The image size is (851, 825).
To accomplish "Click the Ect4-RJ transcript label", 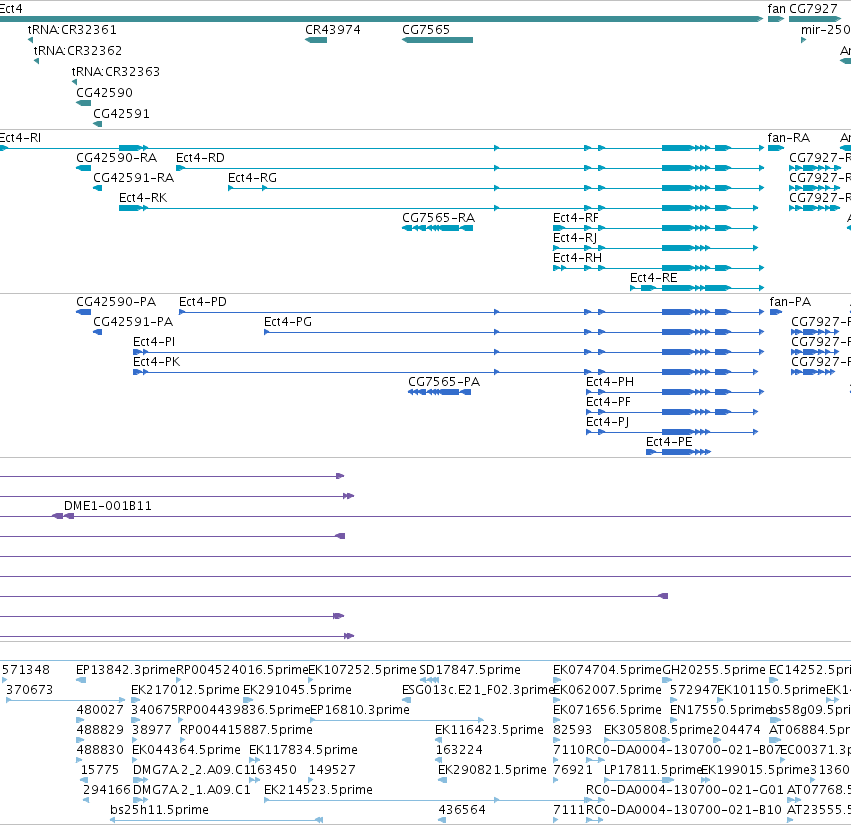I will 575,238.
